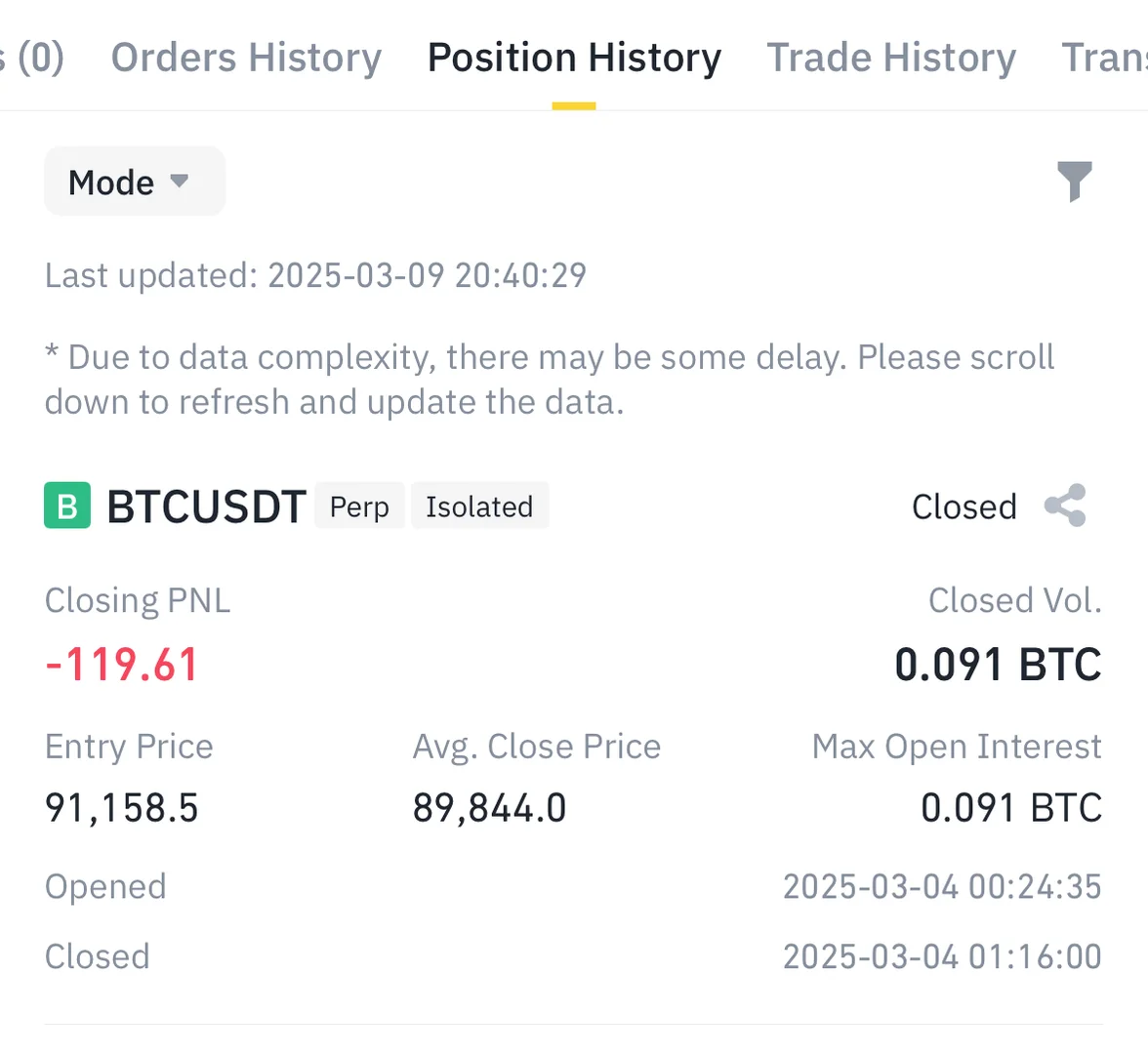Click the 0.091 BTC closed volume
The width and height of the screenshot is (1148, 1054).
coord(998,665)
